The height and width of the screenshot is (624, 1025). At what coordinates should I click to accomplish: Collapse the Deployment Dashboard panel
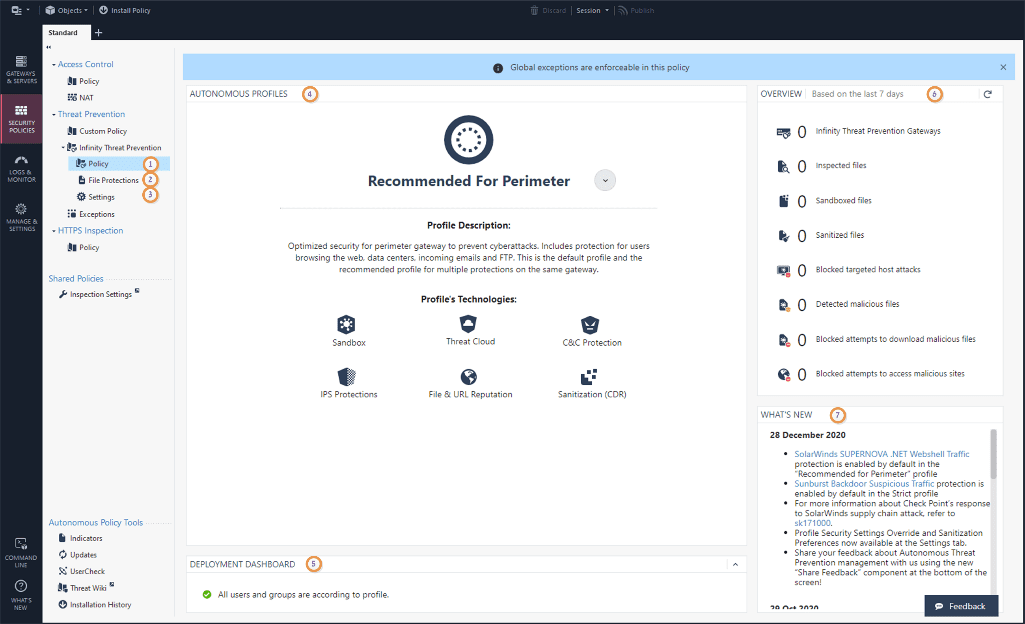(735, 563)
